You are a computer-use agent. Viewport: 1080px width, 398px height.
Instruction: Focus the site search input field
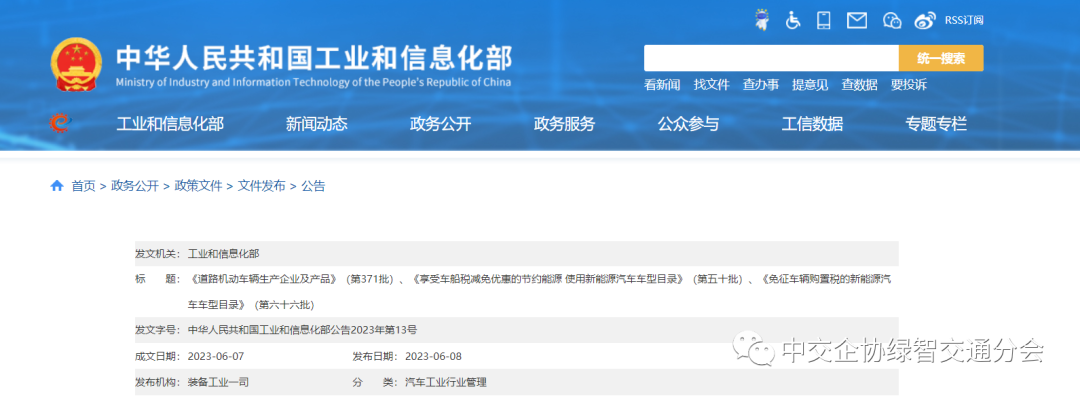coord(771,58)
